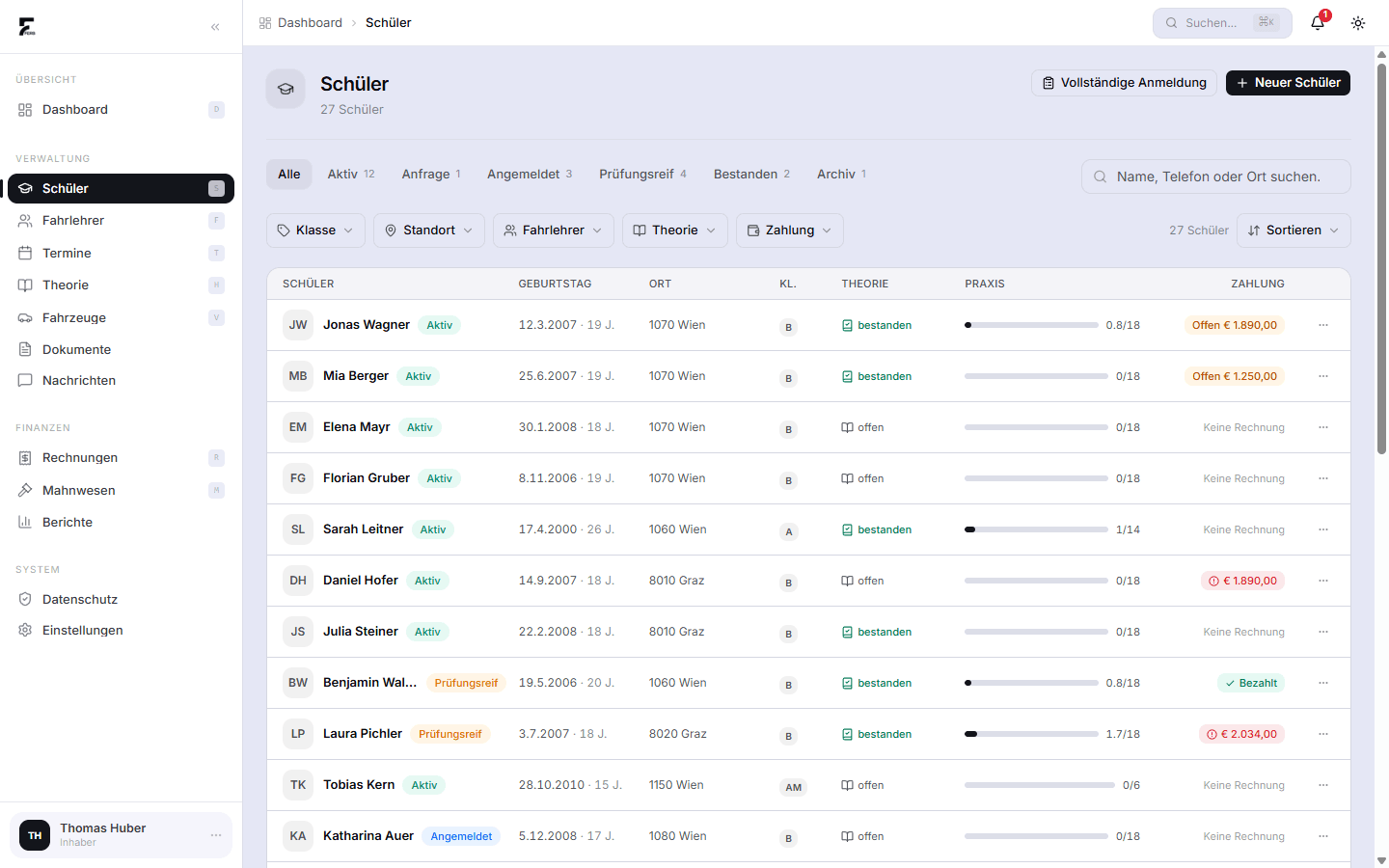Open Theorie in the sidebar
Screen dimensions: 1389x868
click(x=121, y=285)
